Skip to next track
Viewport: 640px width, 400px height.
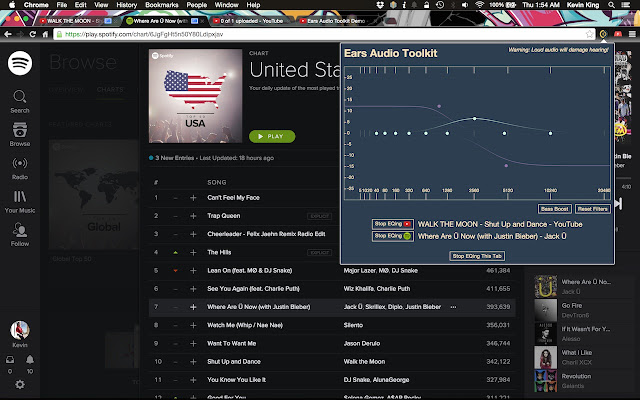pos(619,203)
